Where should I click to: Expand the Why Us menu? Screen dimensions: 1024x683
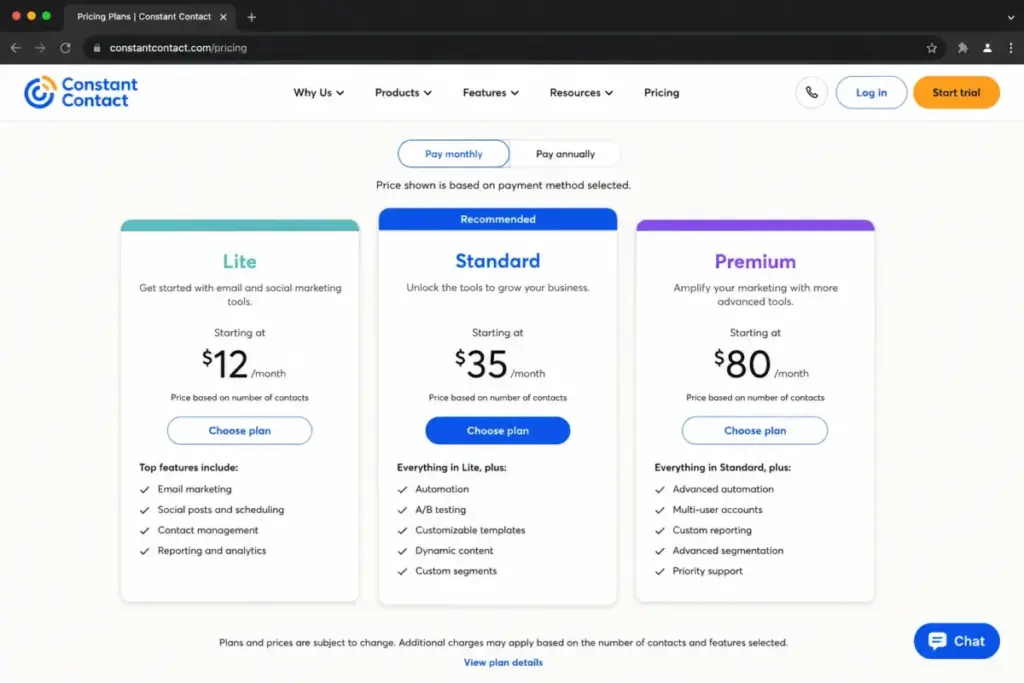[x=319, y=92]
